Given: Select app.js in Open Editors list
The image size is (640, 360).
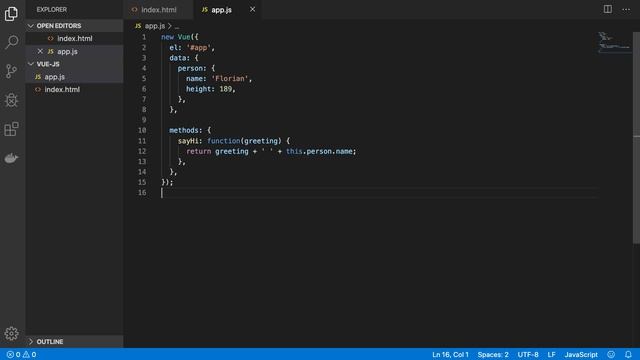Looking at the screenshot, I should 74,51.
